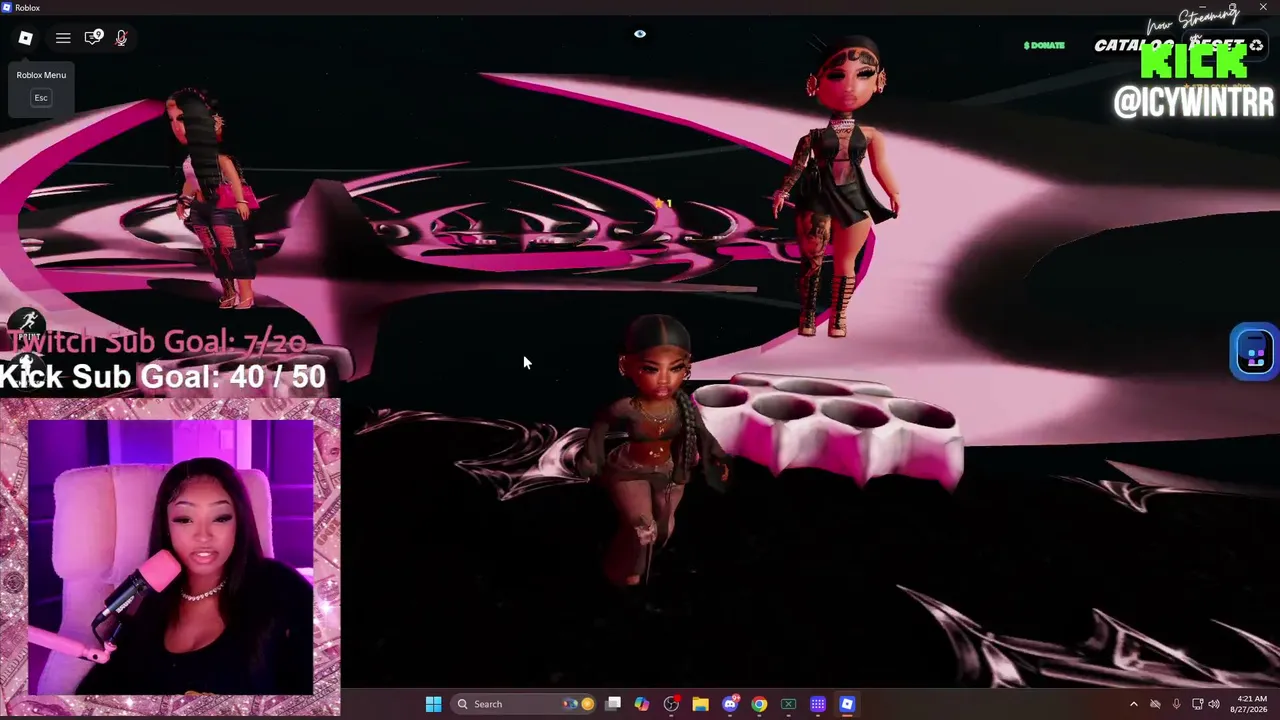This screenshot has height=720, width=1280.
Task: Open the green Xbox Game Bar taskbar icon
Action: pos(788,704)
